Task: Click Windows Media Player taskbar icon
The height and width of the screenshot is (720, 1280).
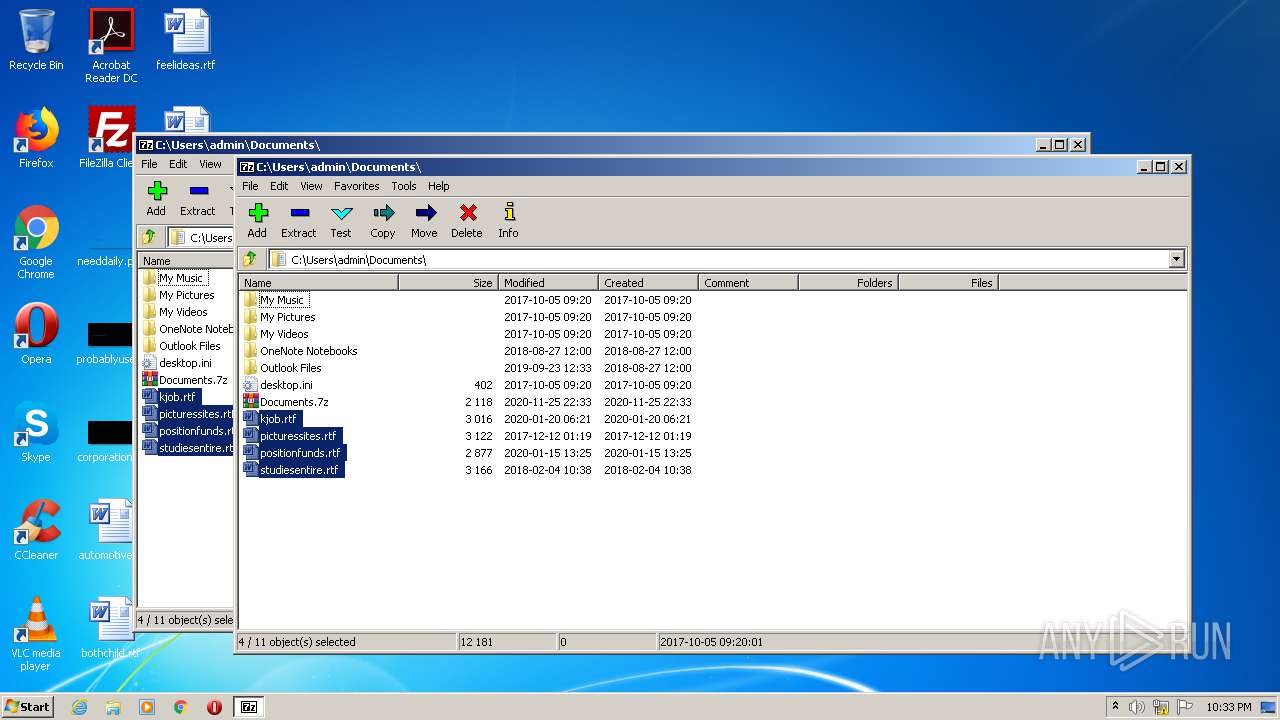Action: 147,707
